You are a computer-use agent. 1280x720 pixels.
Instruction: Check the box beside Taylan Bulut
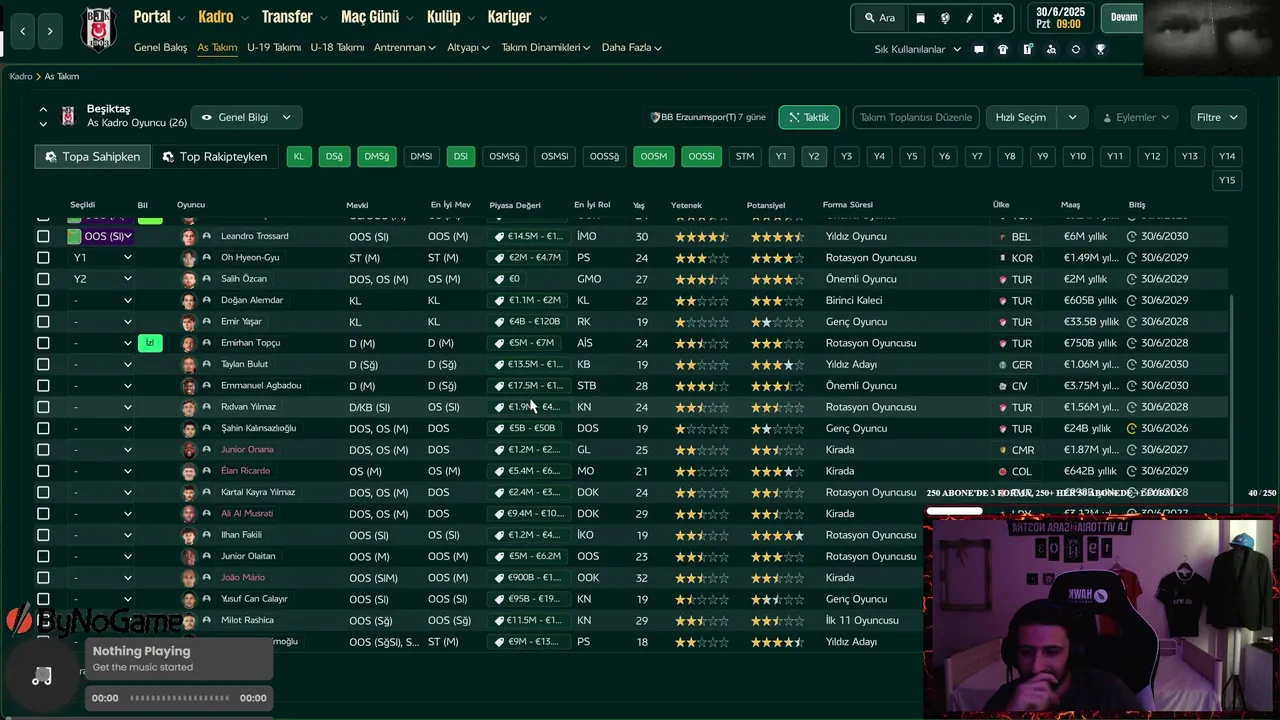pyautogui.click(x=43, y=365)
